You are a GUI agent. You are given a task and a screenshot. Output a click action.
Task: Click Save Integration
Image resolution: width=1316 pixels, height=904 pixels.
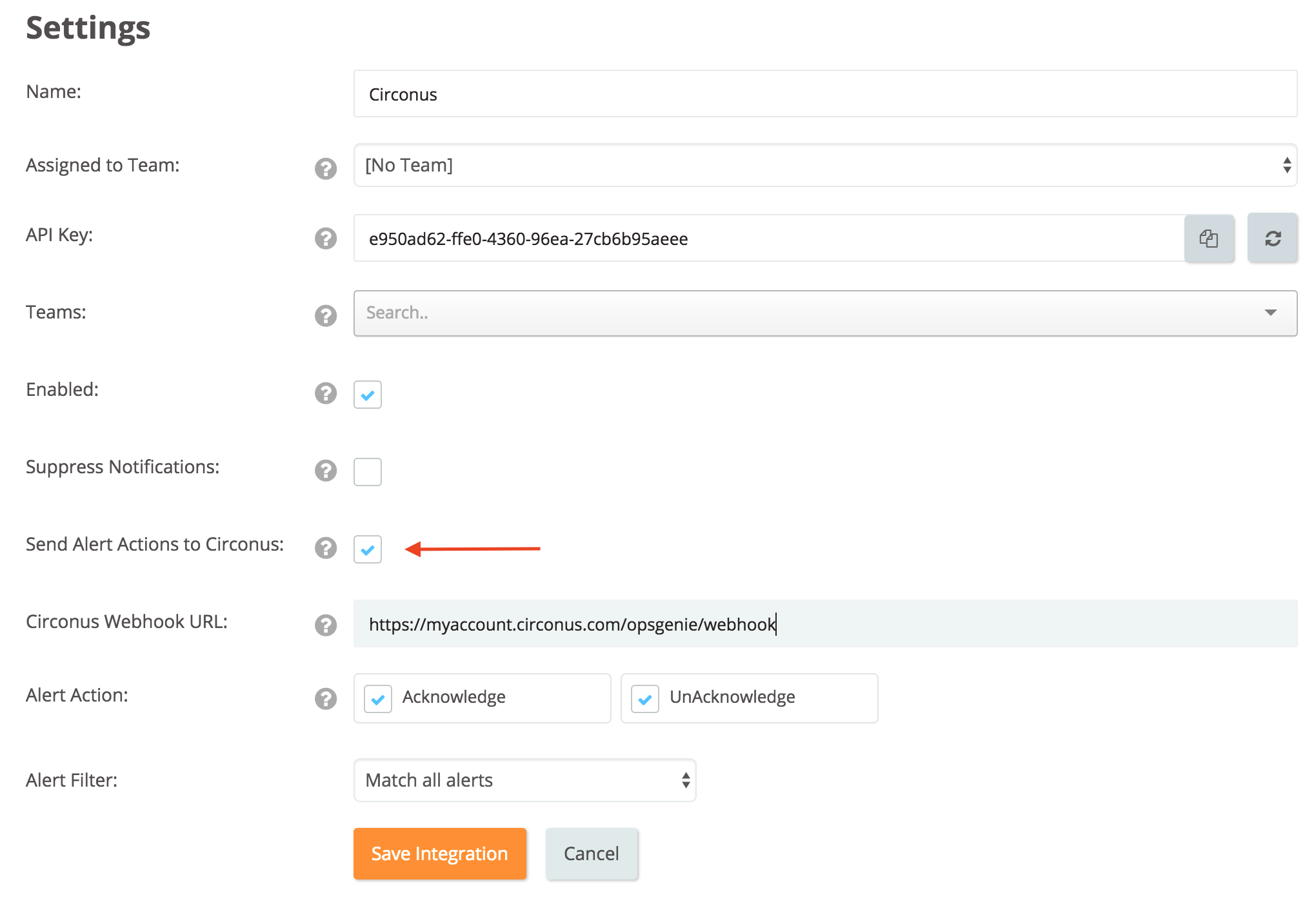(x=439, y=853)
